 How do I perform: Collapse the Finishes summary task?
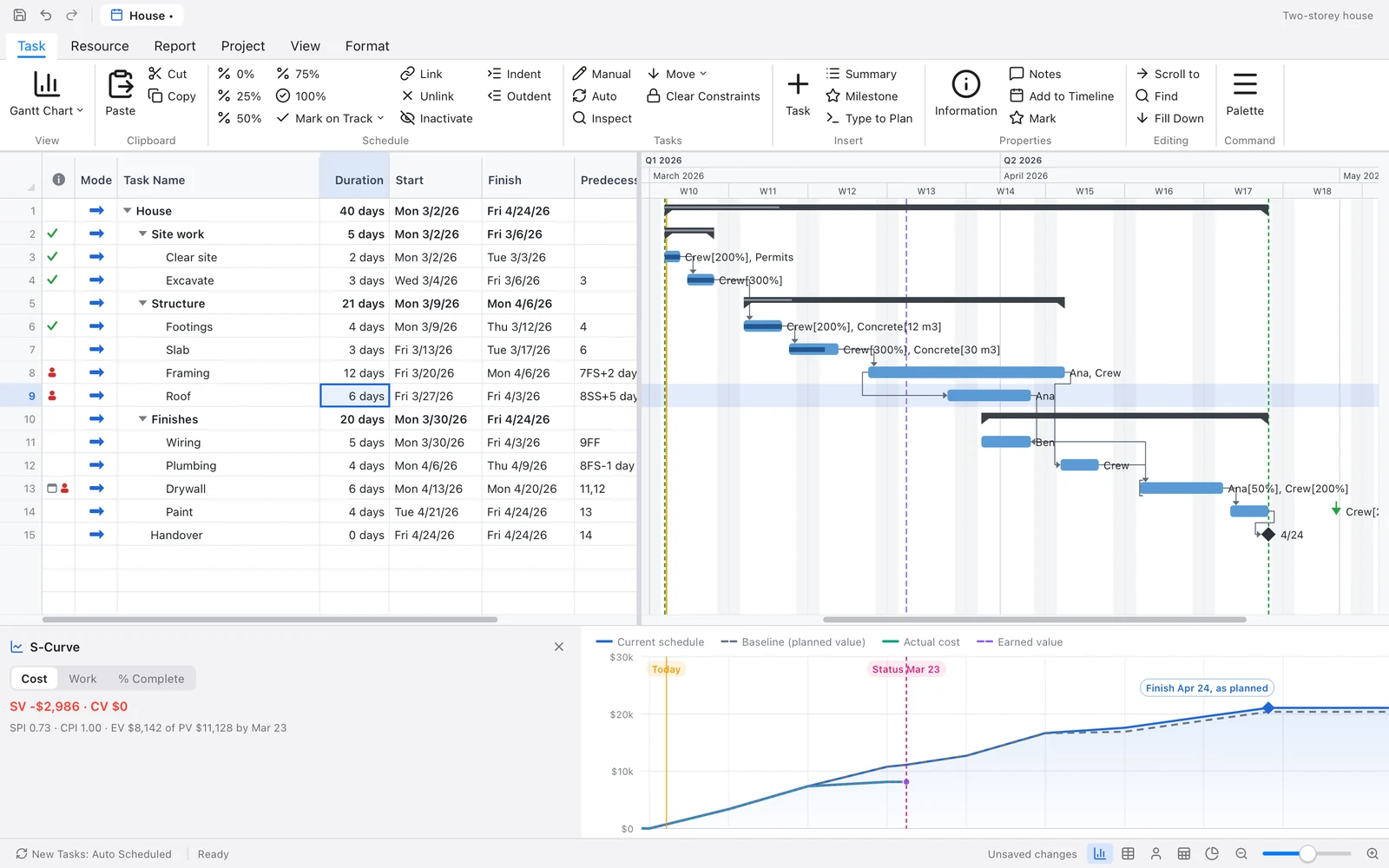(142, 419)
